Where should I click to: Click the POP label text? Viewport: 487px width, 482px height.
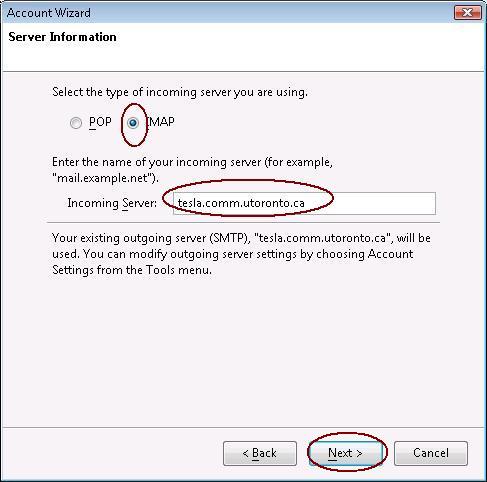pos(100,122)
